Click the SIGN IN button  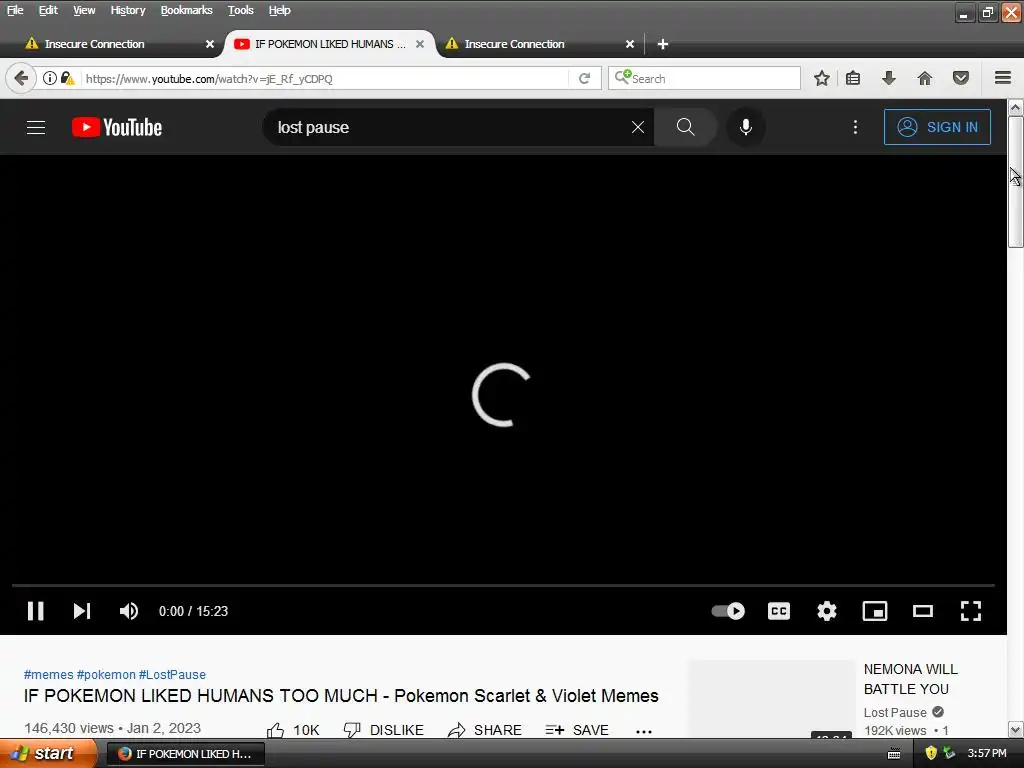[936, 127]
